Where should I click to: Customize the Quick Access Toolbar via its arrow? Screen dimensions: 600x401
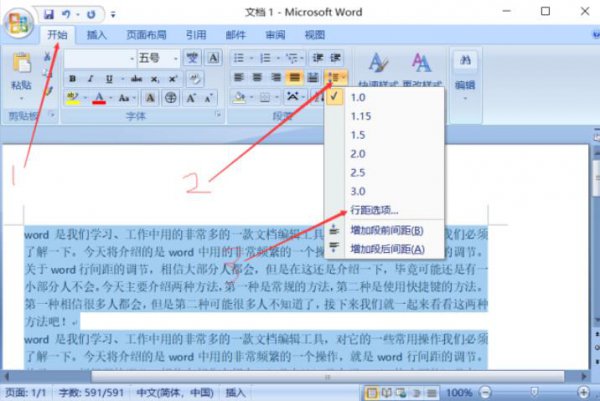tap(113, 15)
